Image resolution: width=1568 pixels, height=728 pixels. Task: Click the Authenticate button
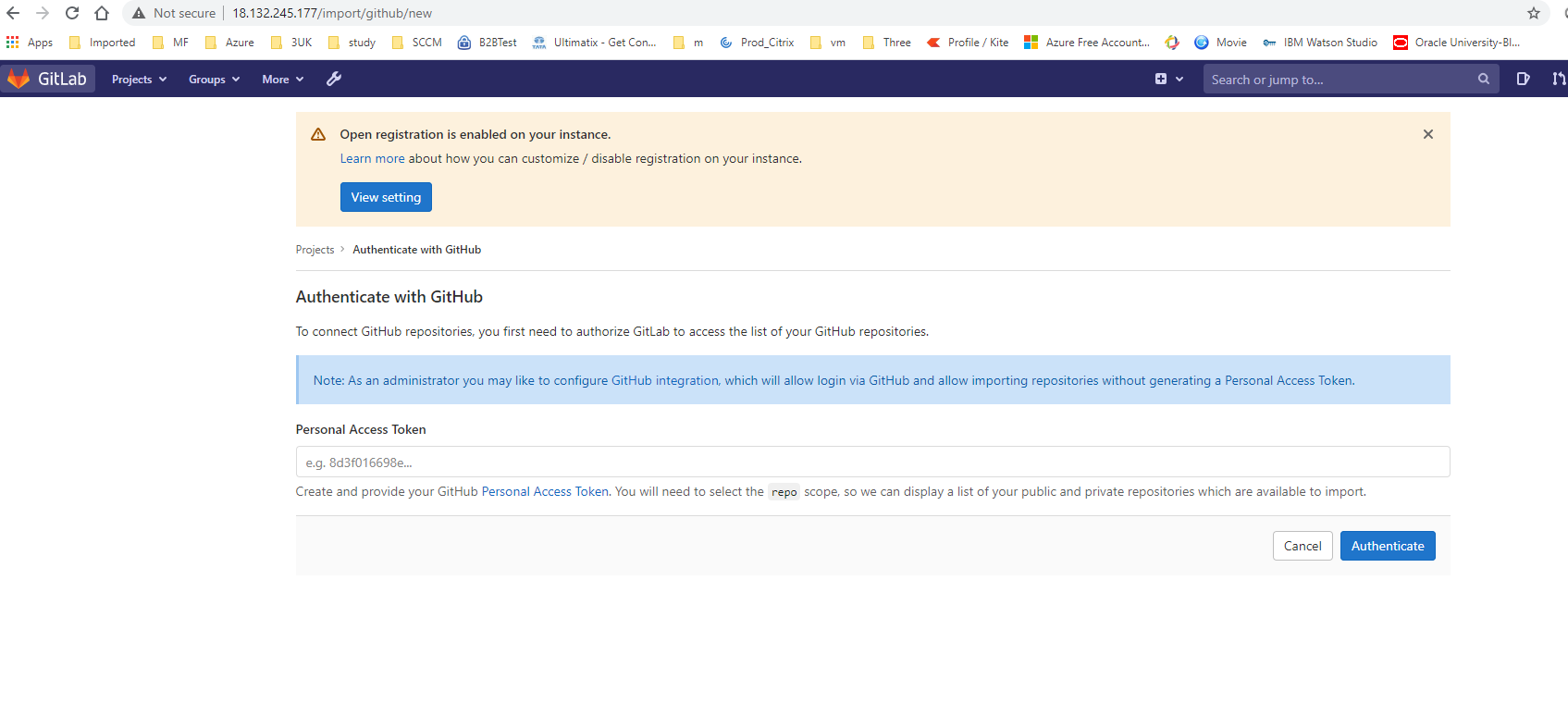click(1388, 546)
